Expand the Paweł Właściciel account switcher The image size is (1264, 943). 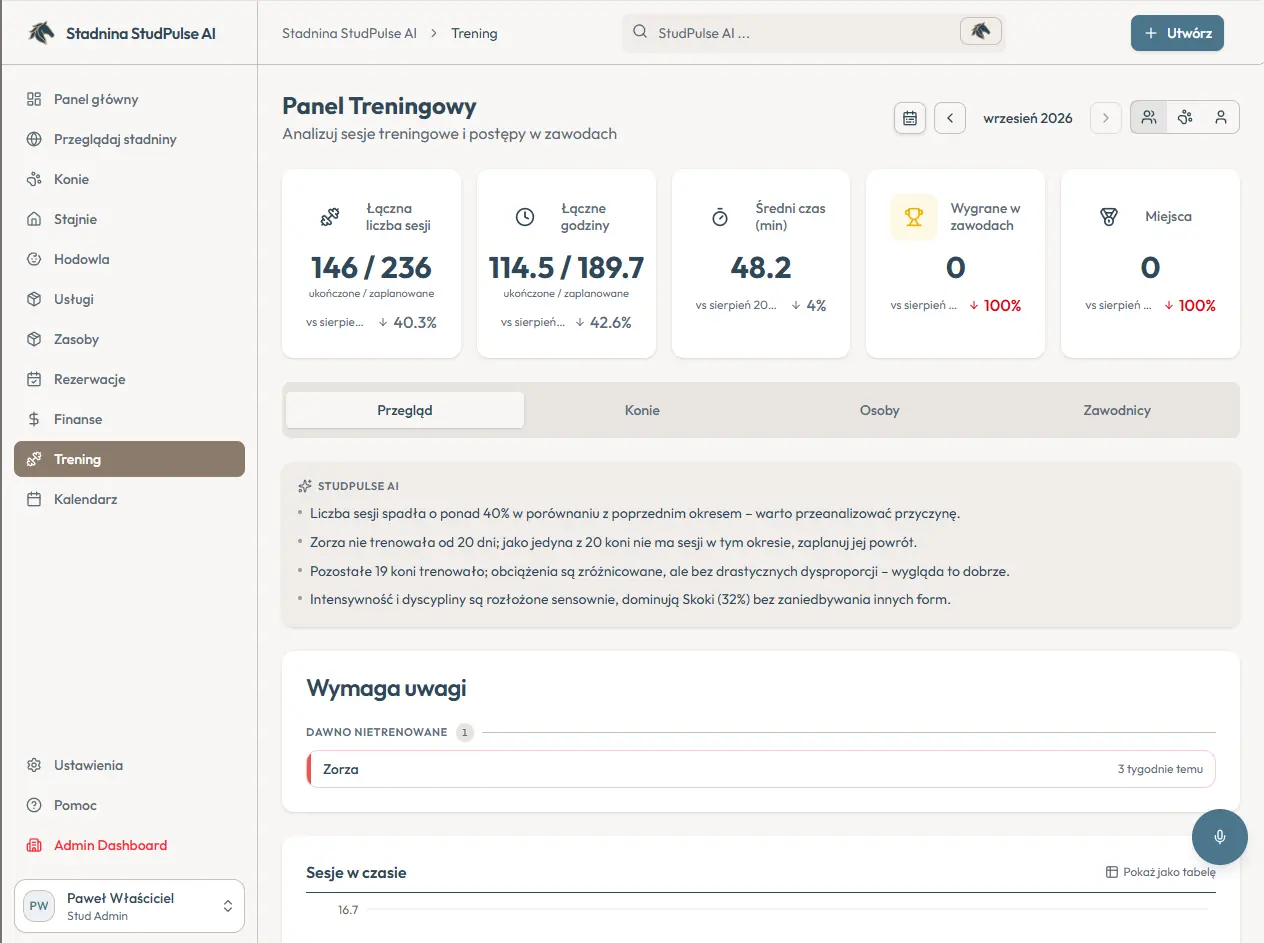tap(129, 906)
